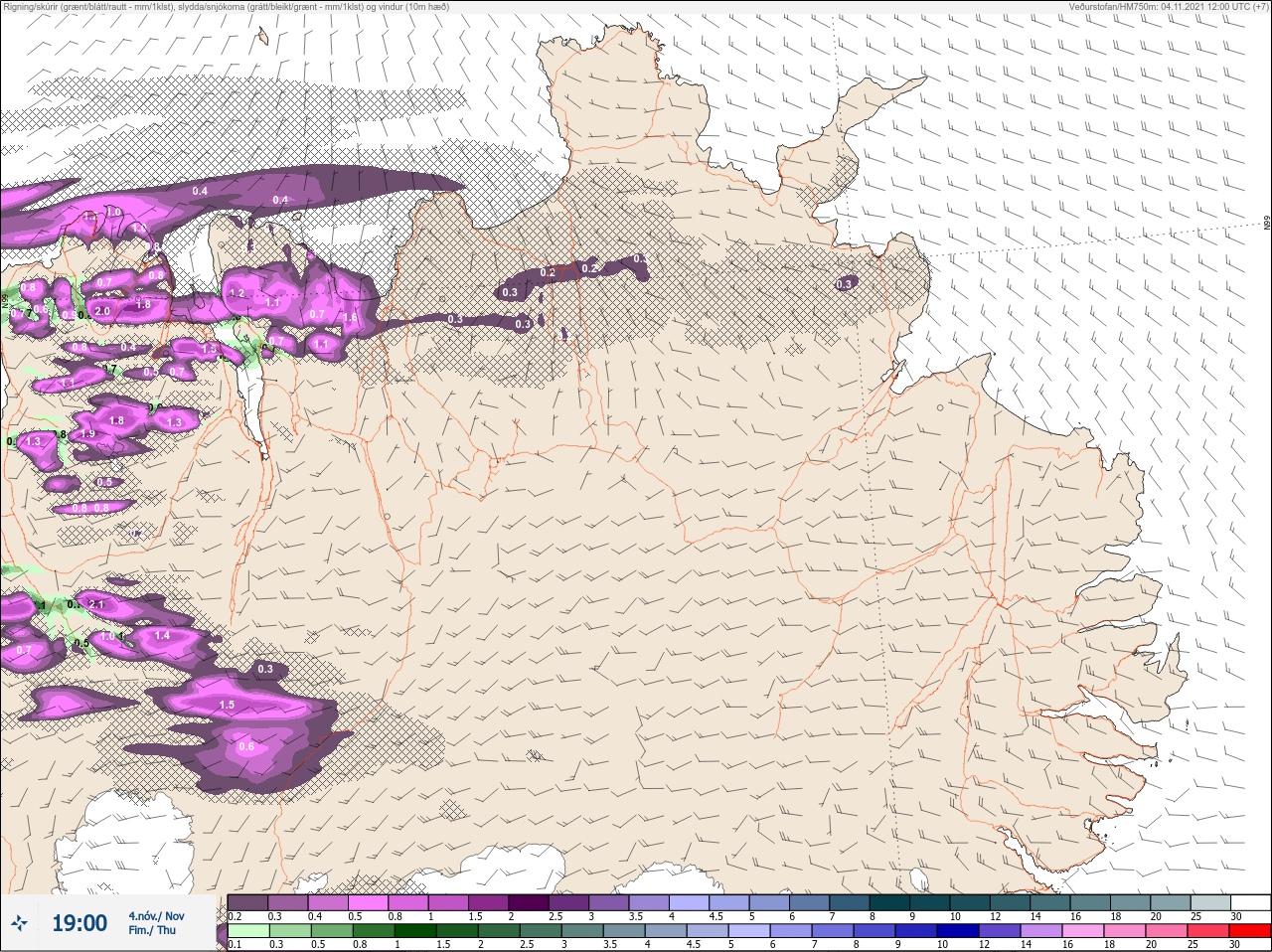Click the 1.2 precipitation value on map
Viewport: 1272px width, 952px height.
237,294
